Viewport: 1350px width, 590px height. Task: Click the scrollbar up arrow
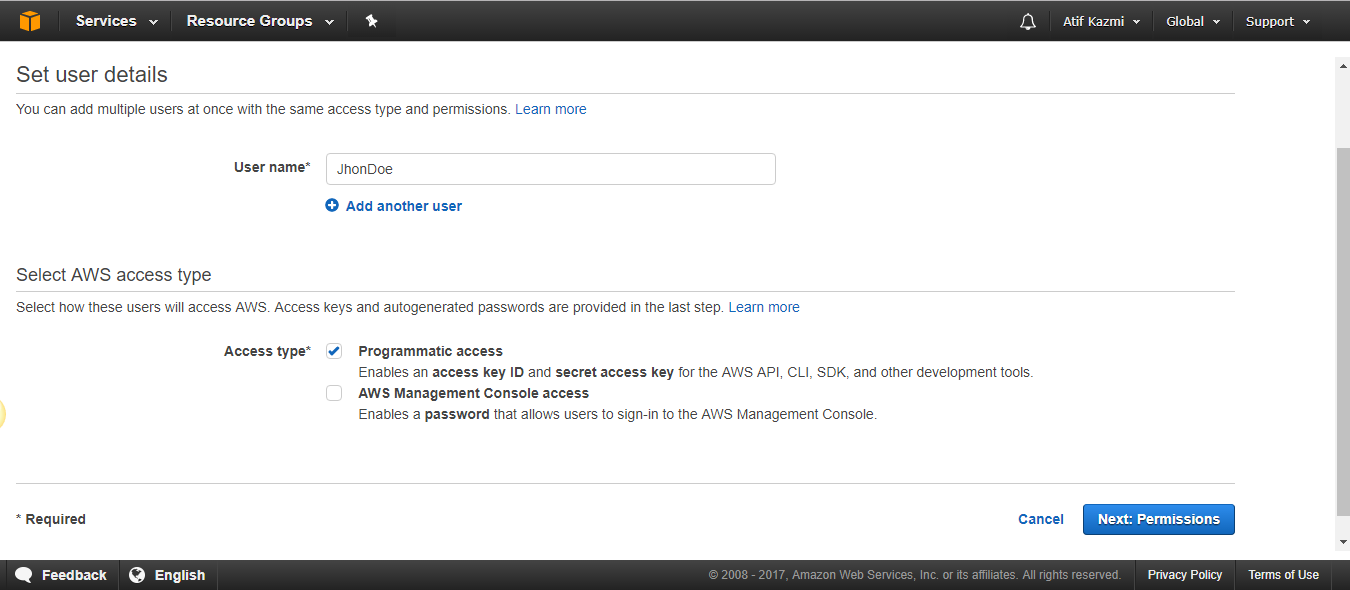click(1342, 66)
